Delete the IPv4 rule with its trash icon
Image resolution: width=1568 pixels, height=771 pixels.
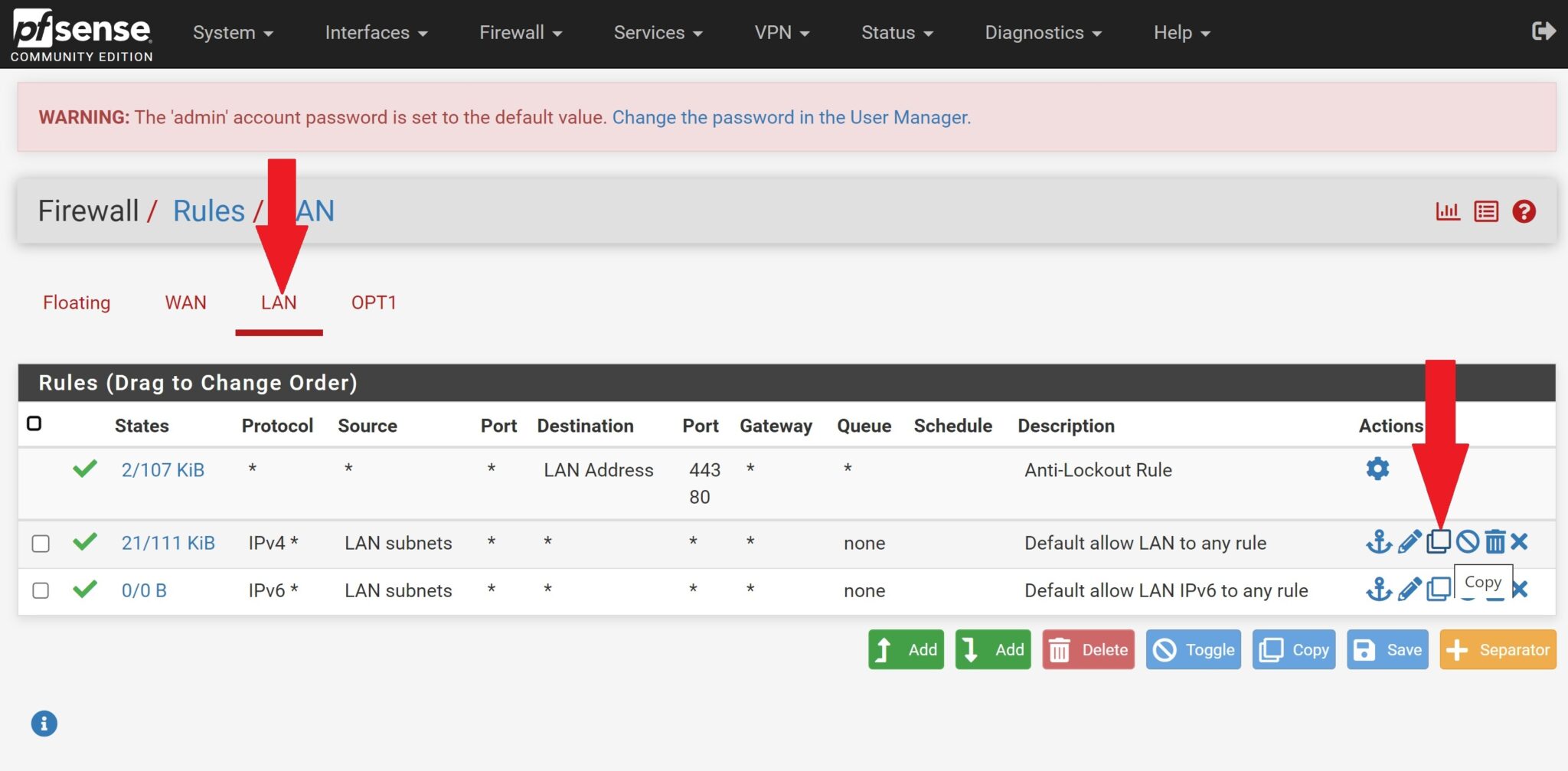pyautogui.click(x=1495, y=542)
